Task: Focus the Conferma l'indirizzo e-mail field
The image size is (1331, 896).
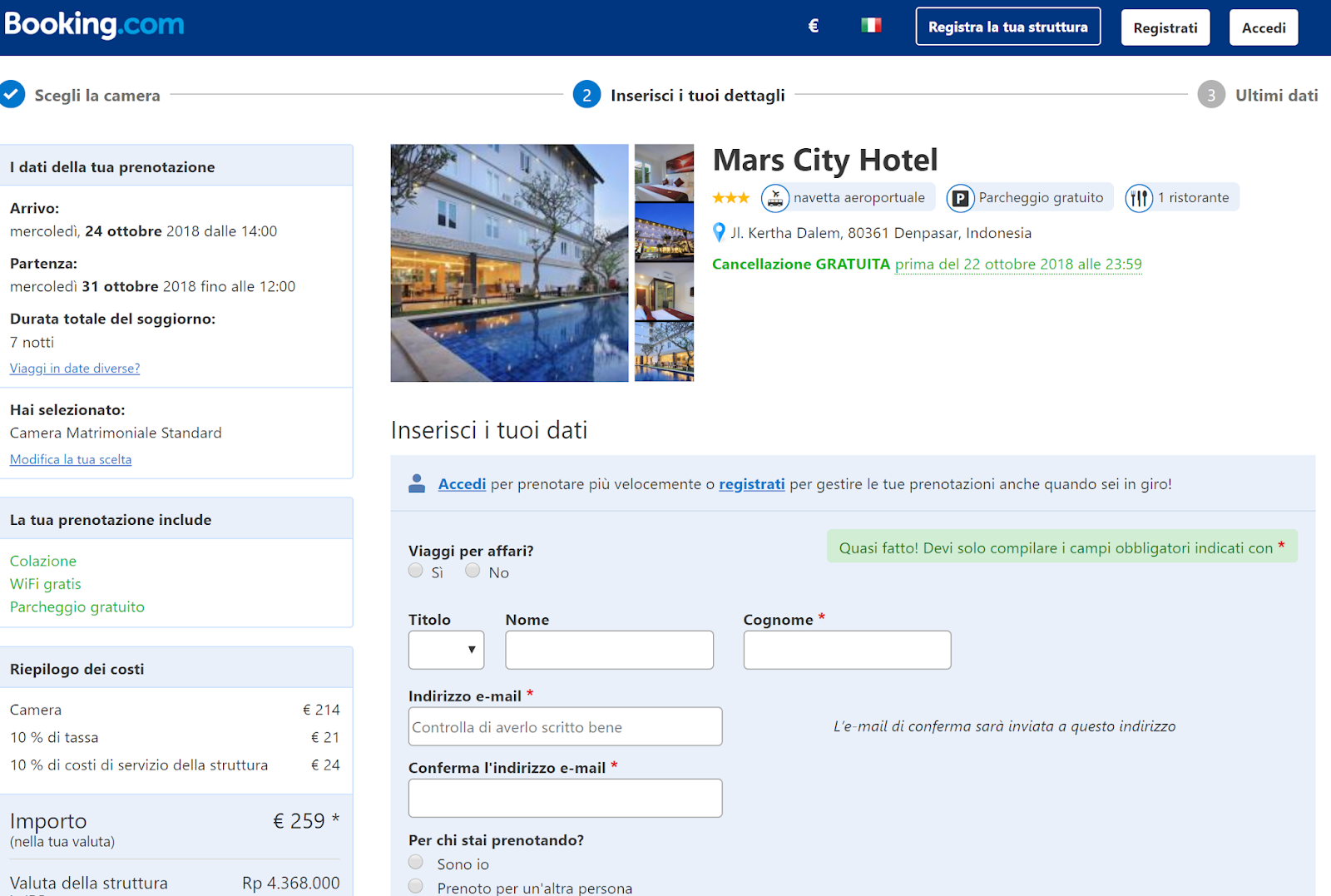Action: [566, 798]
